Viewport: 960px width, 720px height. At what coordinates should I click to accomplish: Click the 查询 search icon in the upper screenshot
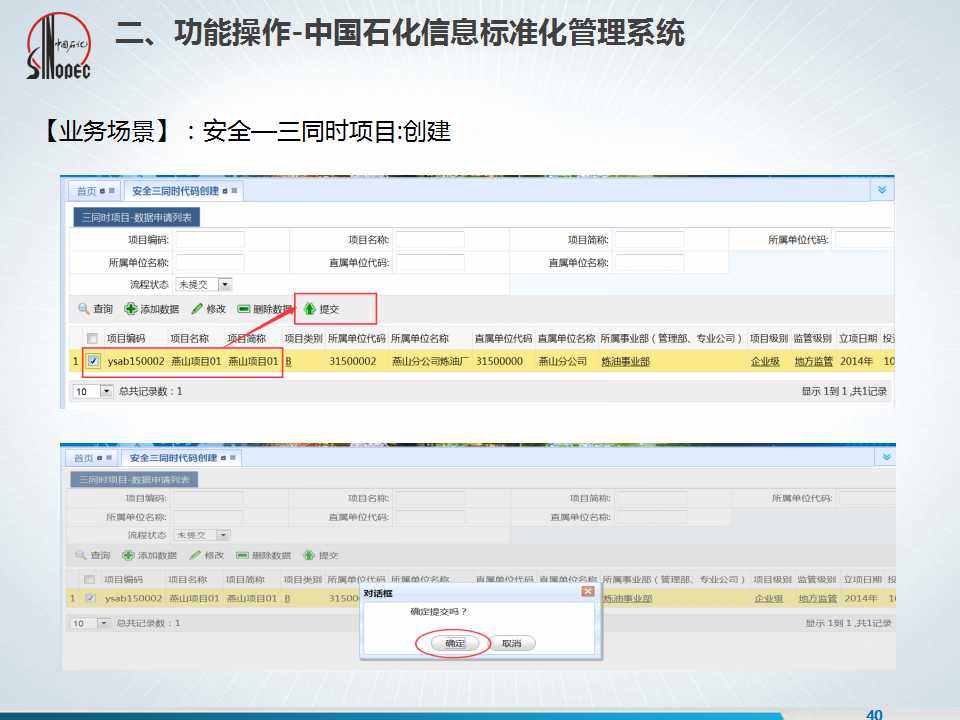point(83,309)
